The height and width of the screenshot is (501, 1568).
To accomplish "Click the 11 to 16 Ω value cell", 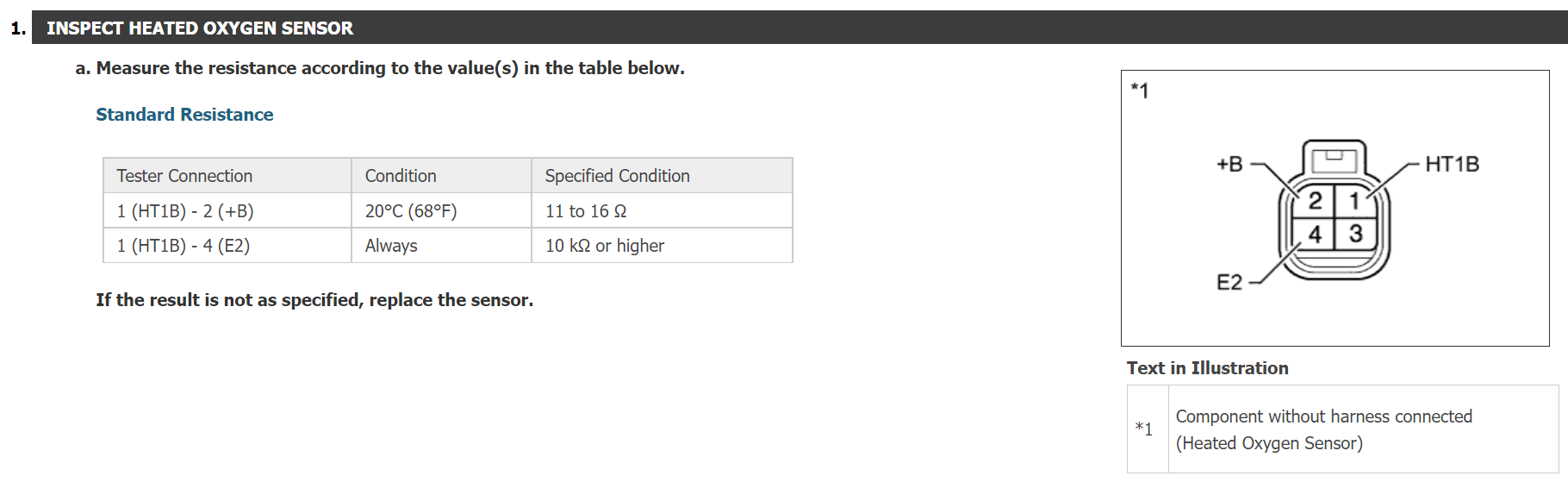I will (586, 211).
